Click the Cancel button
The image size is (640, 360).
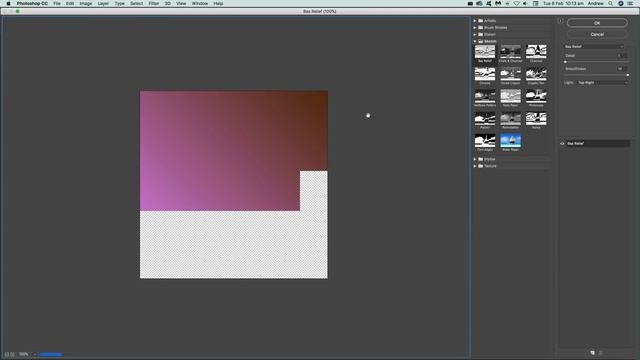[597, 34]
